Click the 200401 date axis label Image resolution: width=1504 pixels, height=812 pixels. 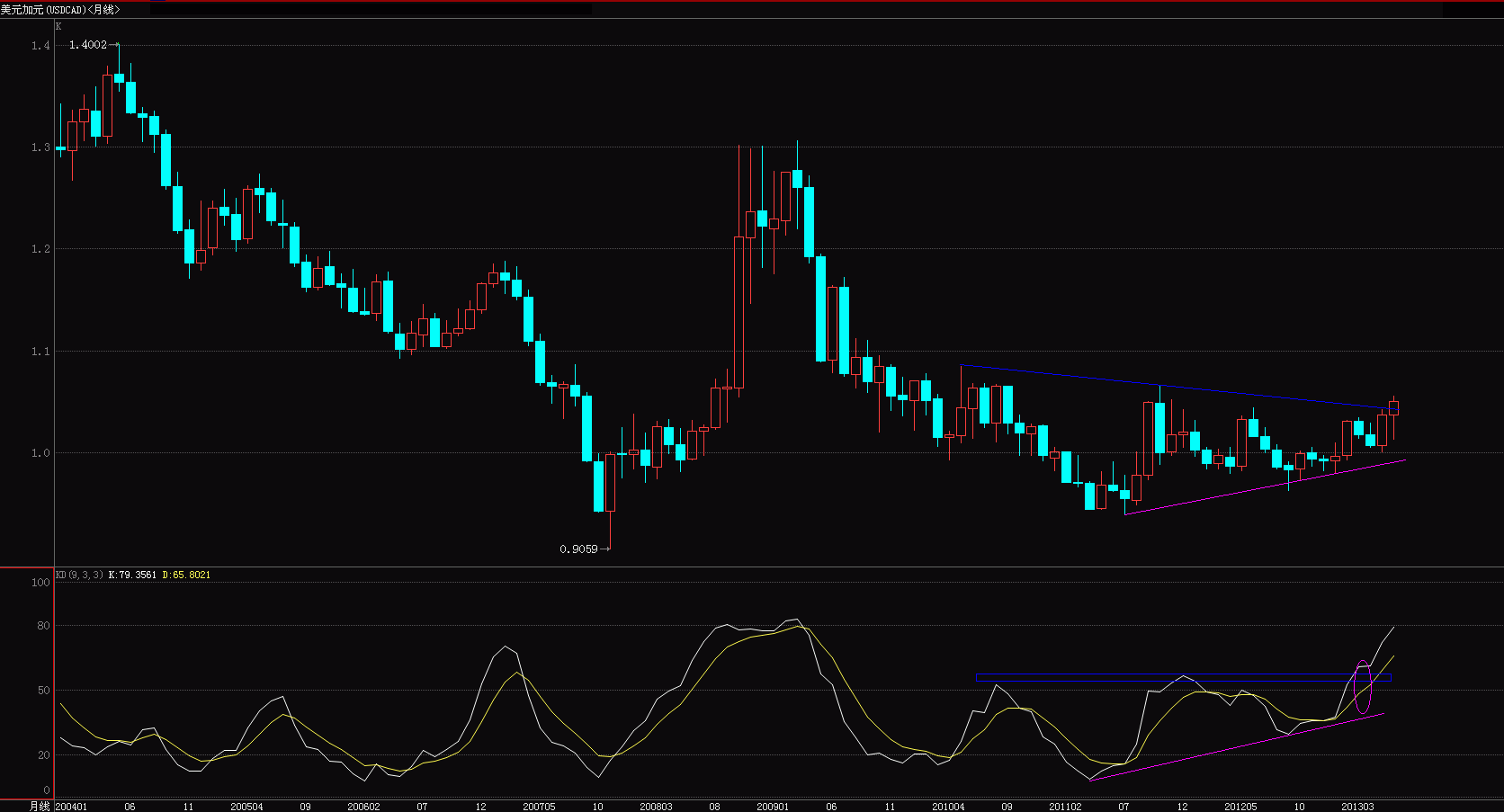(70, 807)
